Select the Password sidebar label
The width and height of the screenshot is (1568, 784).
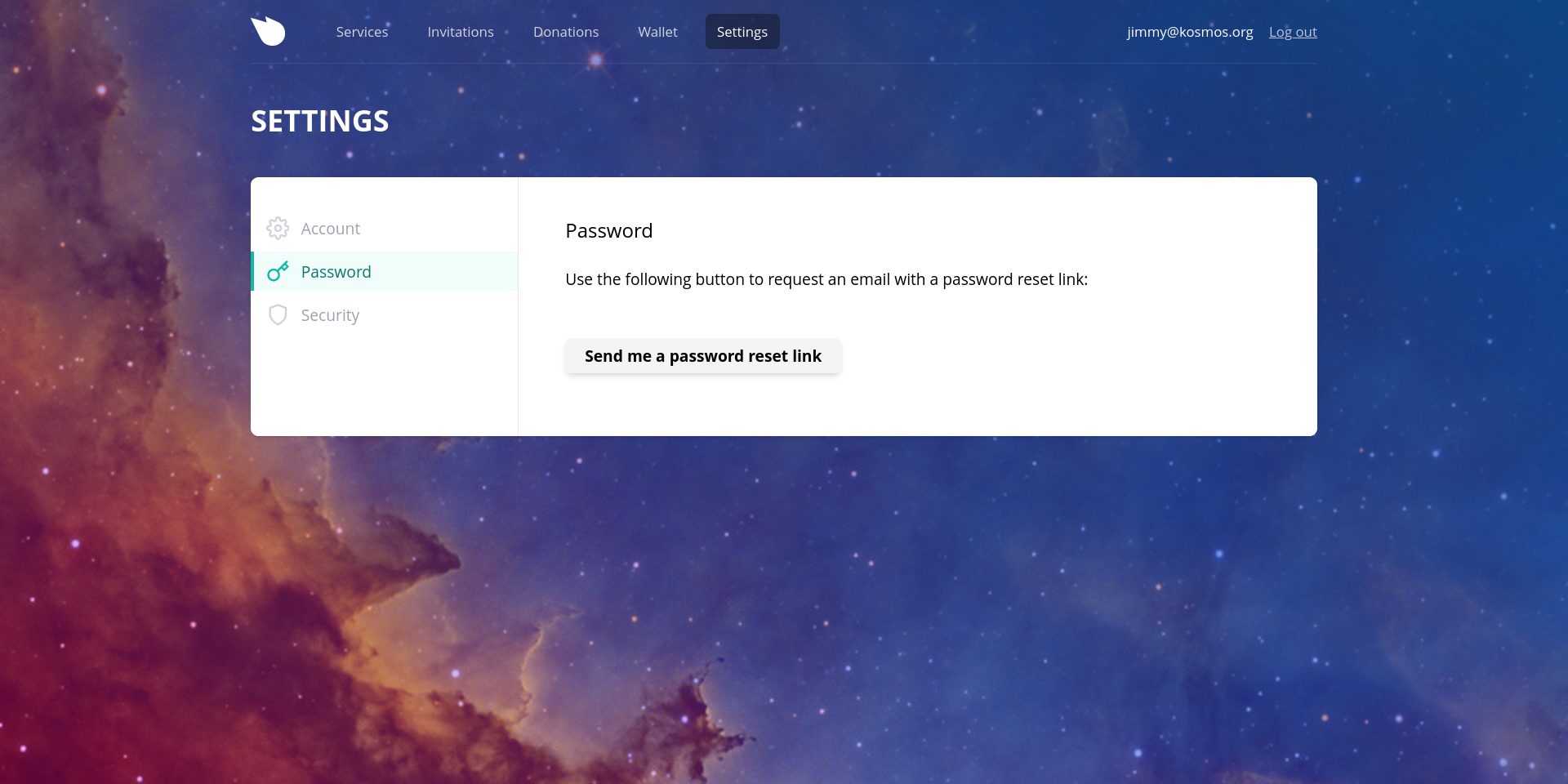coord(336,272)
